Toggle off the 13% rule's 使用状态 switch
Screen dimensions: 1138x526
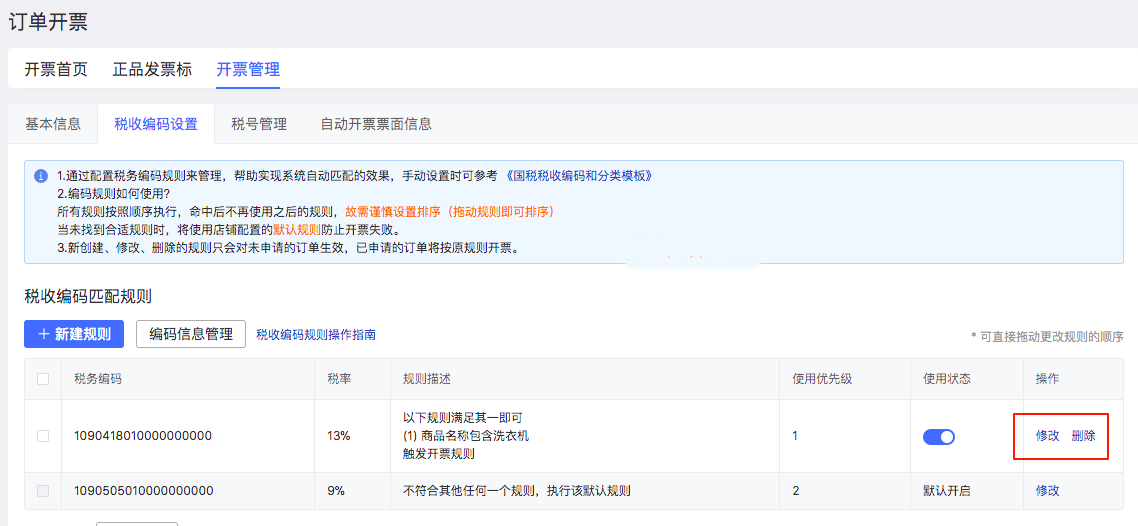click(x=939, y=437)
